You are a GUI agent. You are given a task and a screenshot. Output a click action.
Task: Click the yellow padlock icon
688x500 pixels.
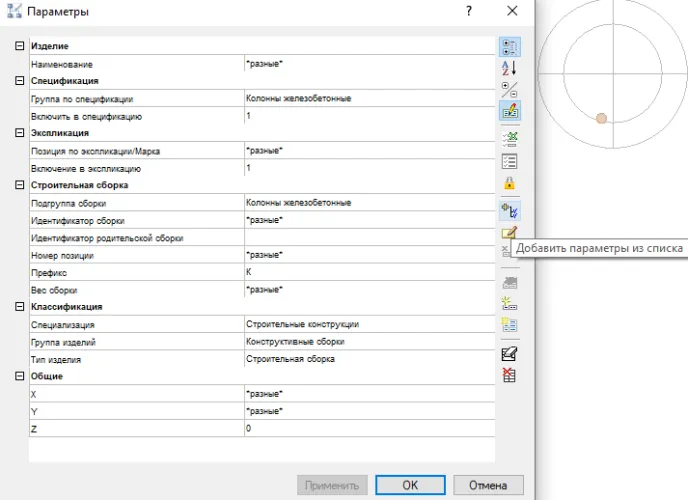(x=509, y=183)
